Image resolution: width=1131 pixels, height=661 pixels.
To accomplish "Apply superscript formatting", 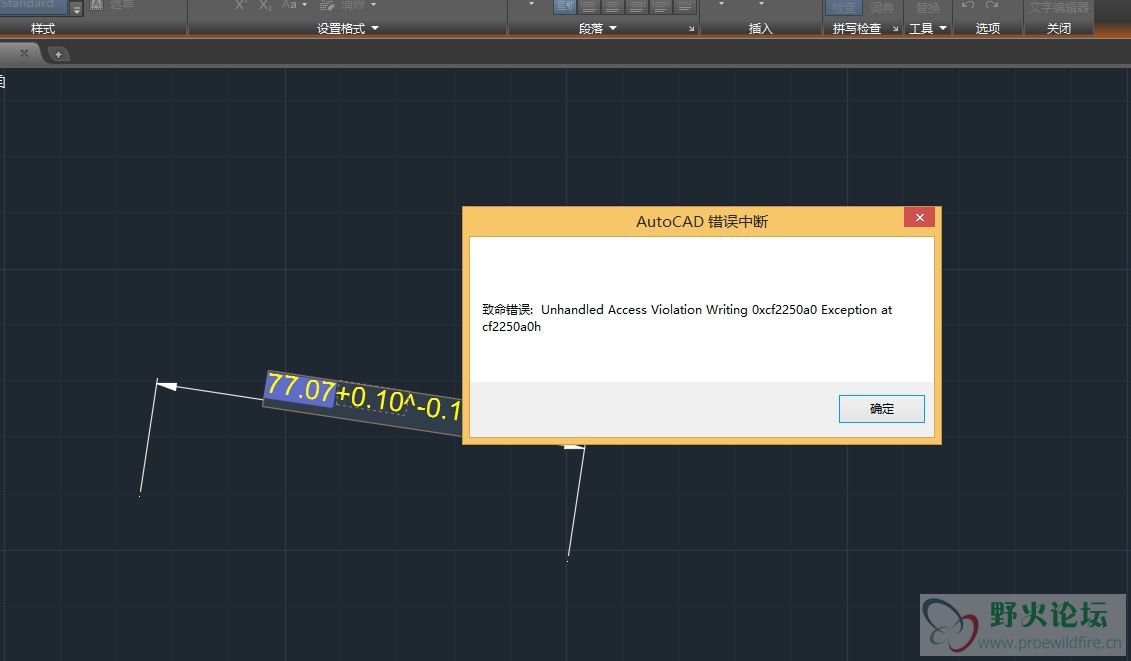I will pyautogui.click(x=241, y=5).
